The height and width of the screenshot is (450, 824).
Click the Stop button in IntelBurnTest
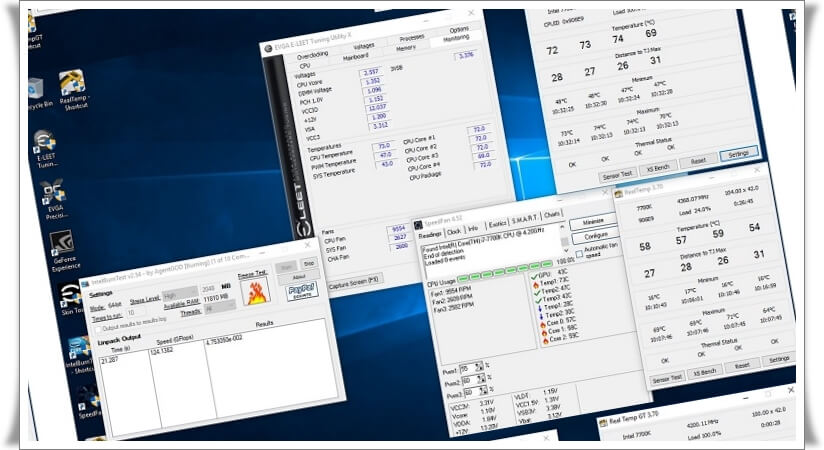point(309,263)
